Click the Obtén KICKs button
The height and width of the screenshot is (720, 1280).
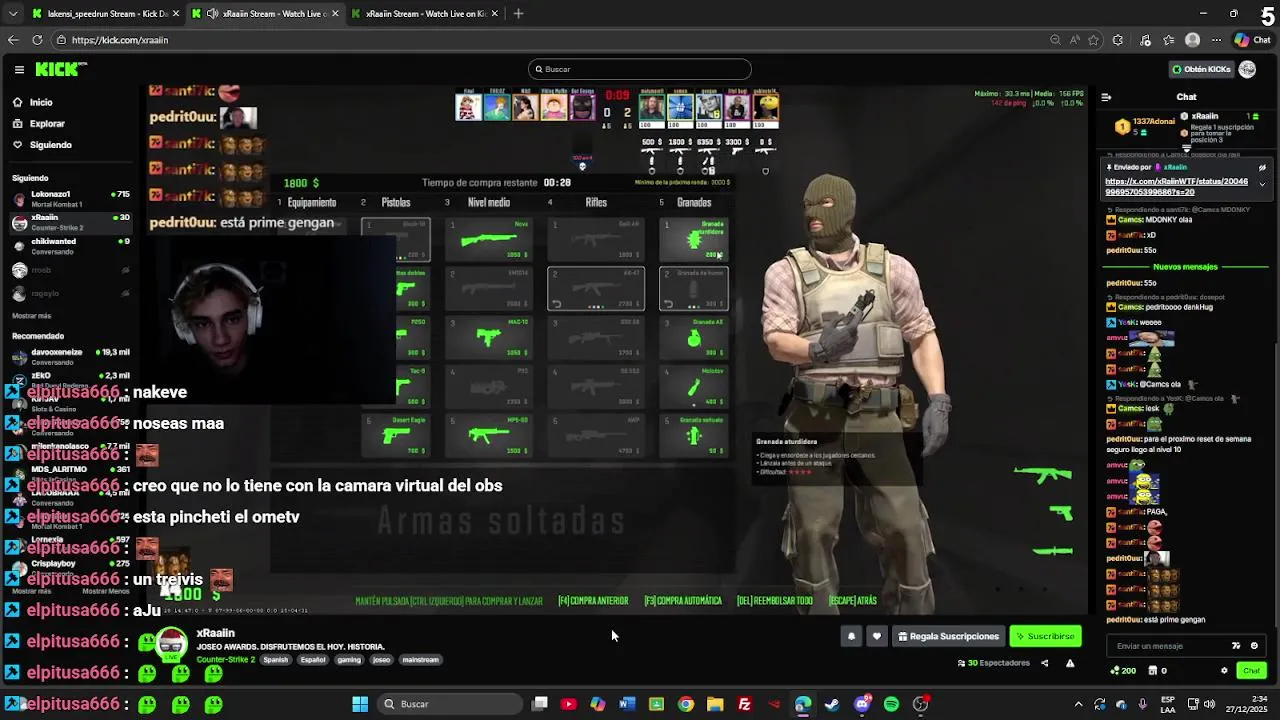coord(1201,69)
